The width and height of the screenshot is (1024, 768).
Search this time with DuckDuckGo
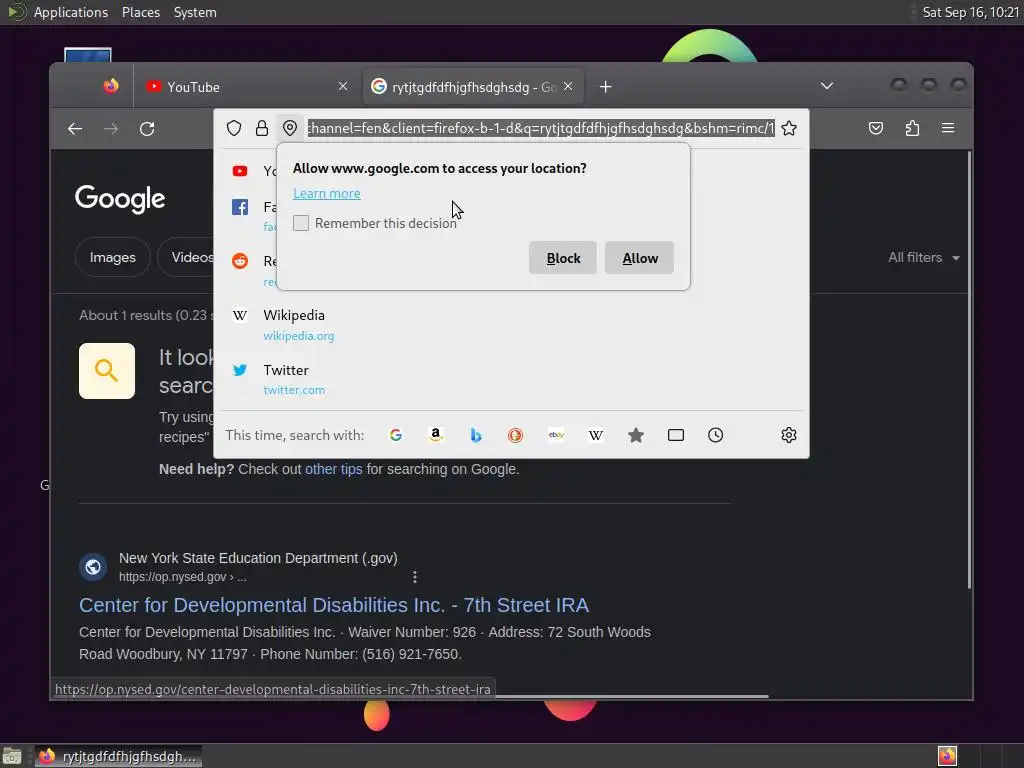516,435
